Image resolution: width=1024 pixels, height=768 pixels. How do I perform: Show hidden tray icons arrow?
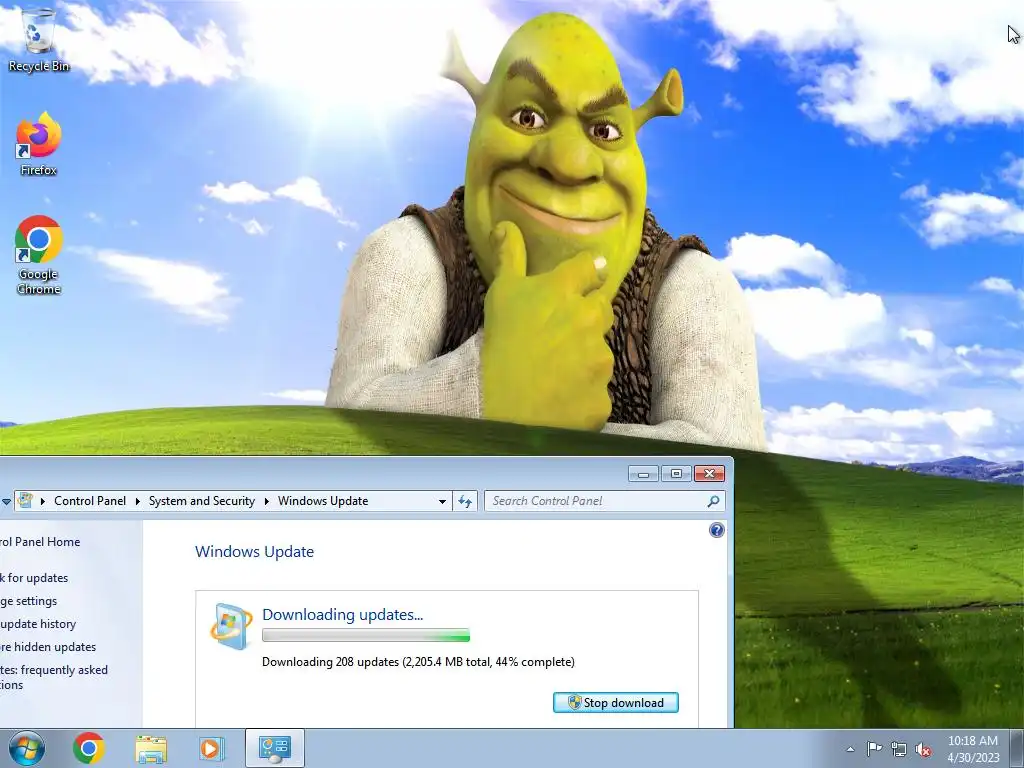coord(850,749)
